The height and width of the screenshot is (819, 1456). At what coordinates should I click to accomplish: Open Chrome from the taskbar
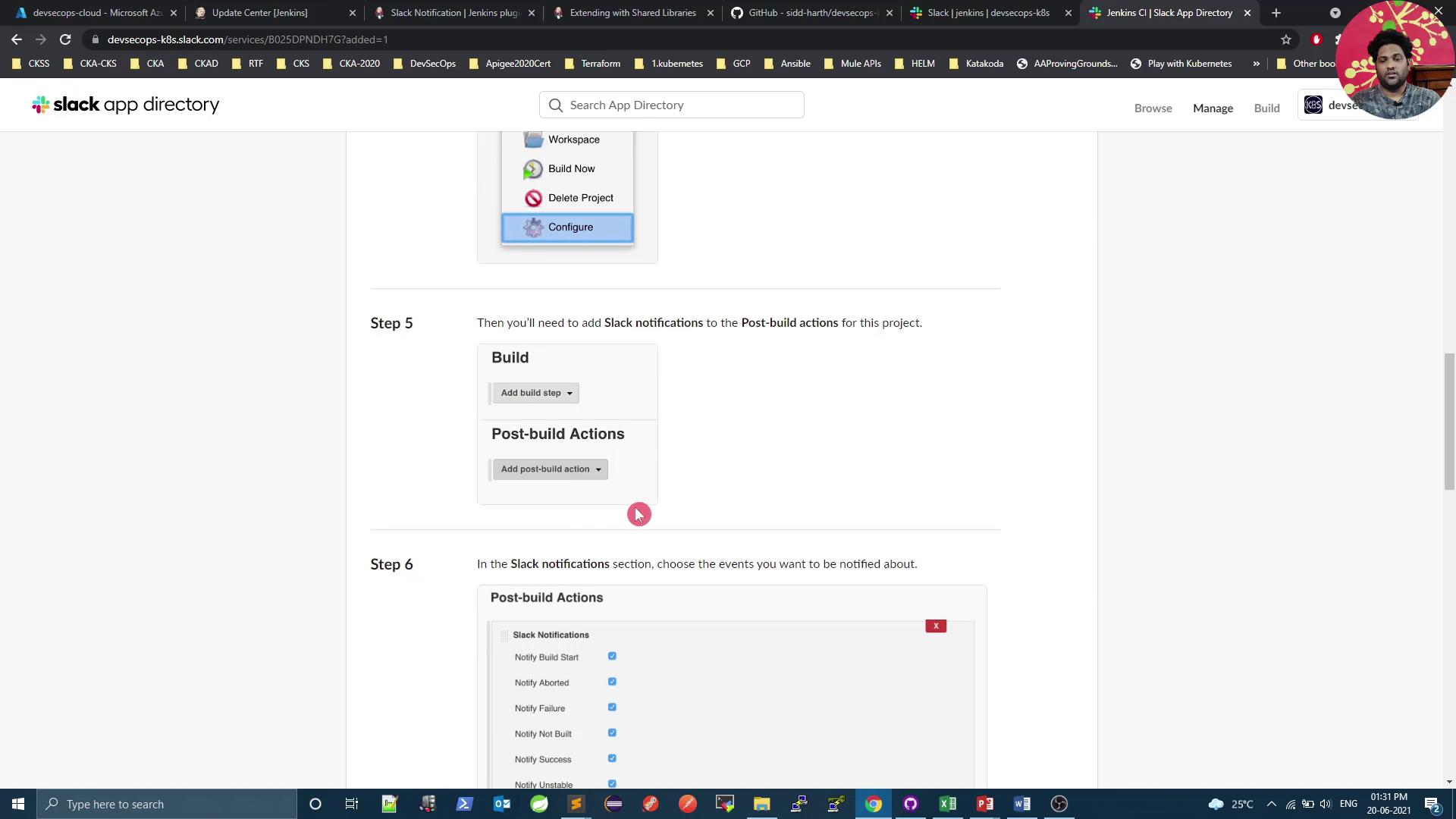(873, 804)
